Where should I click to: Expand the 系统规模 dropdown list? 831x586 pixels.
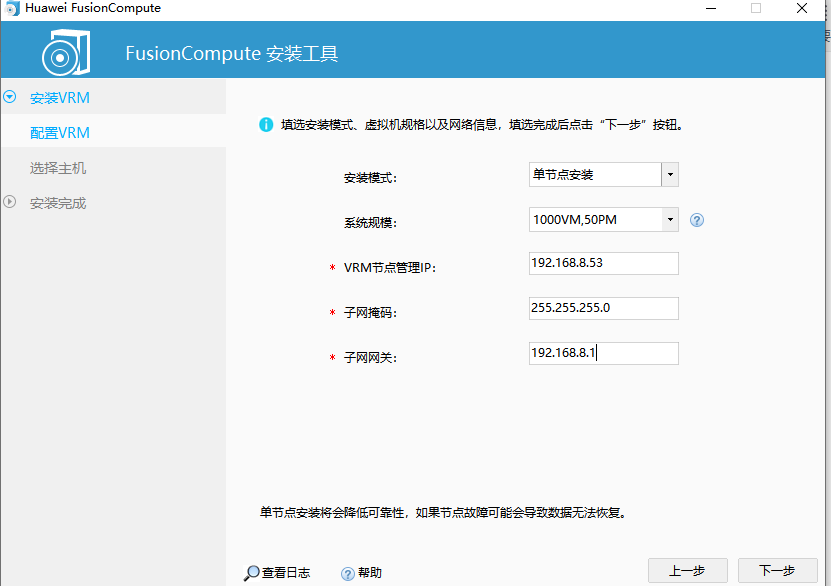click(671, 219)
